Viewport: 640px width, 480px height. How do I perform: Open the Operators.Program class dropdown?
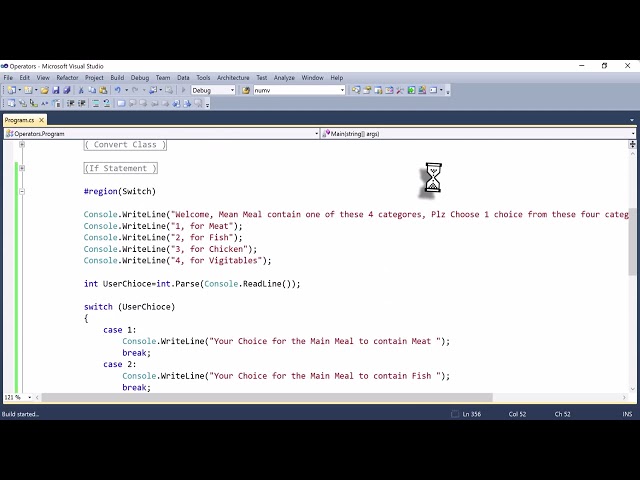tap(162, 134)
